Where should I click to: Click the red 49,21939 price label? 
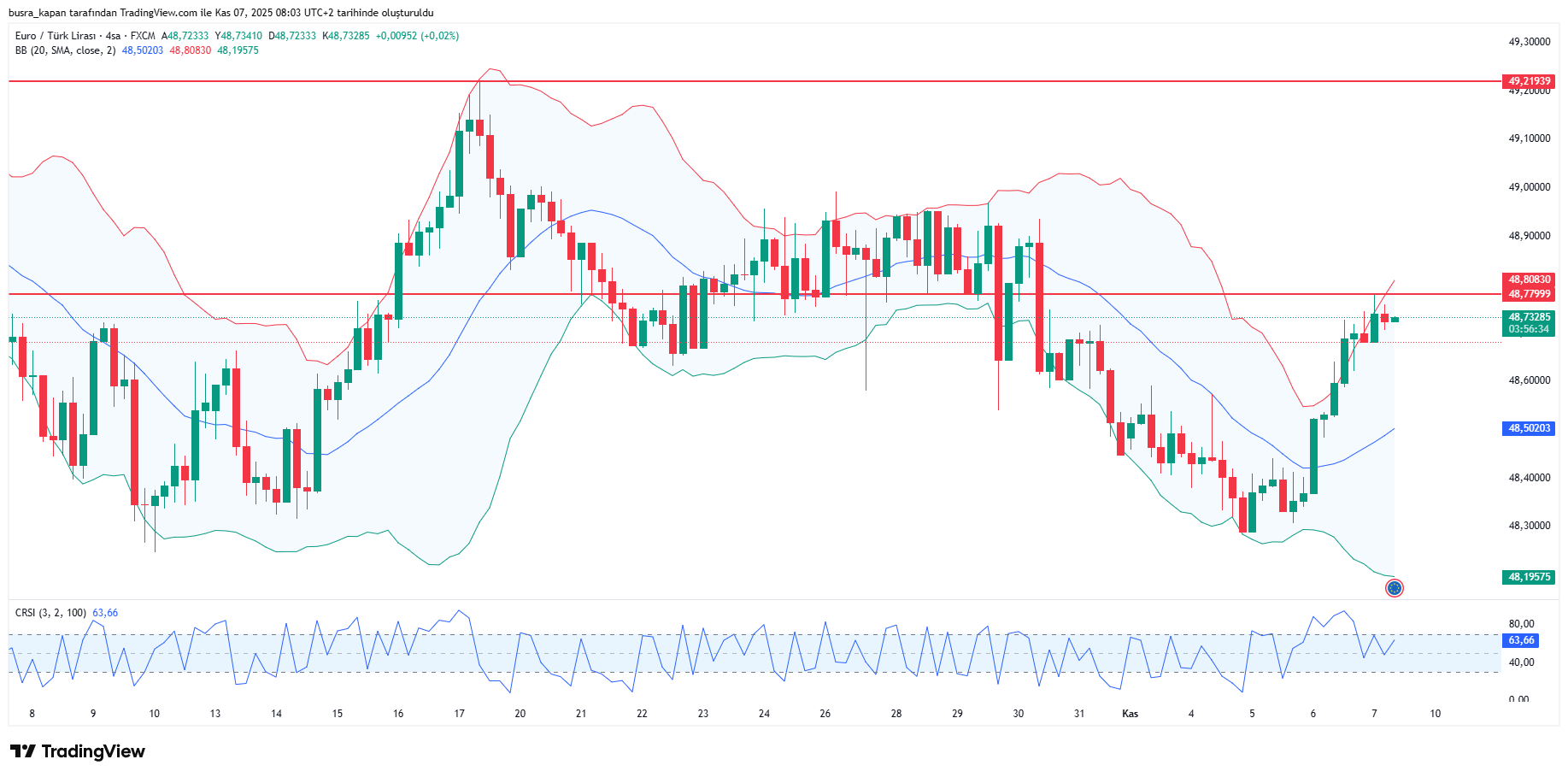point(1528,81)
